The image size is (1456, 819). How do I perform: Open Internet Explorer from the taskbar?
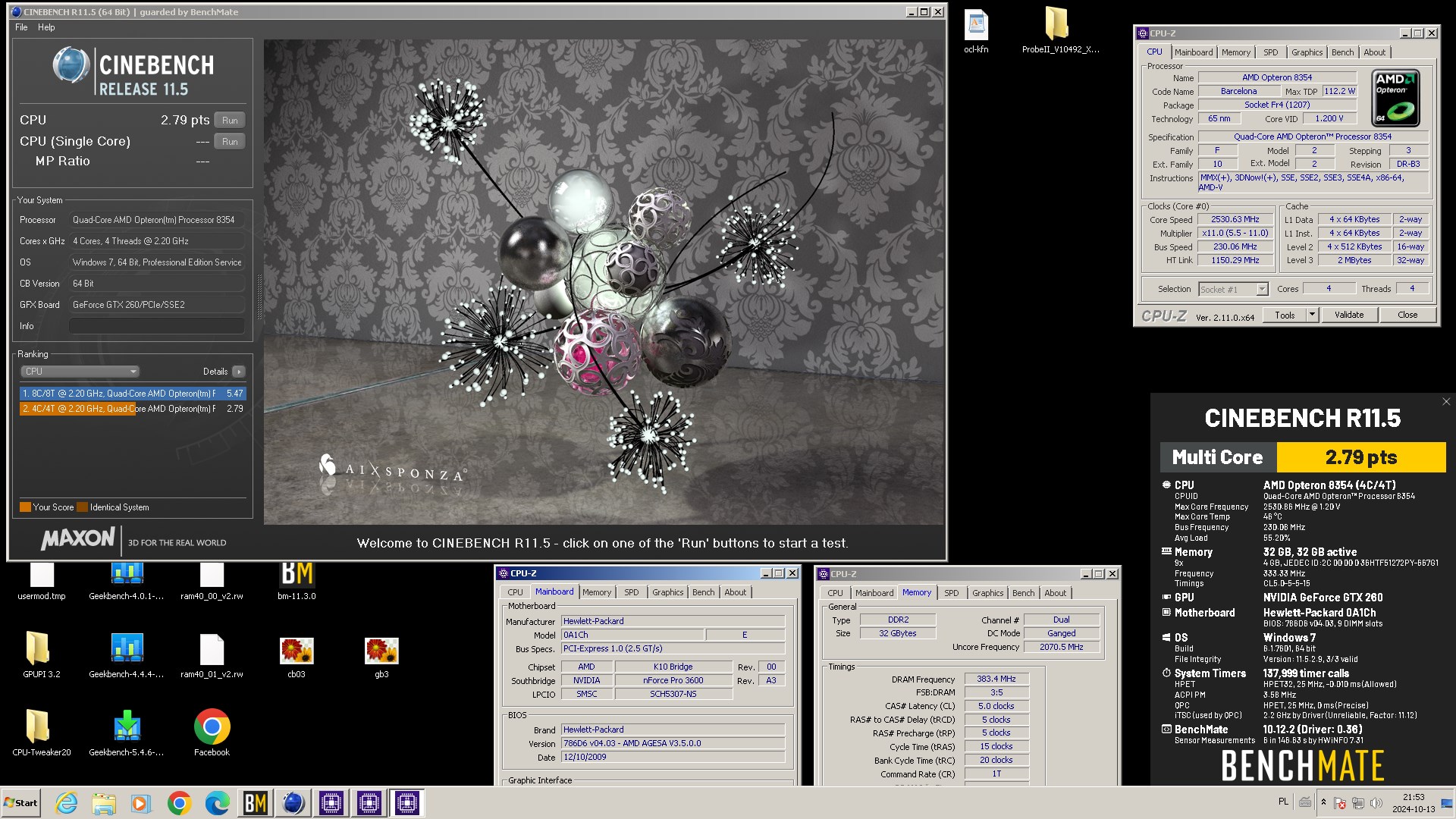click(x=66, y=803)
